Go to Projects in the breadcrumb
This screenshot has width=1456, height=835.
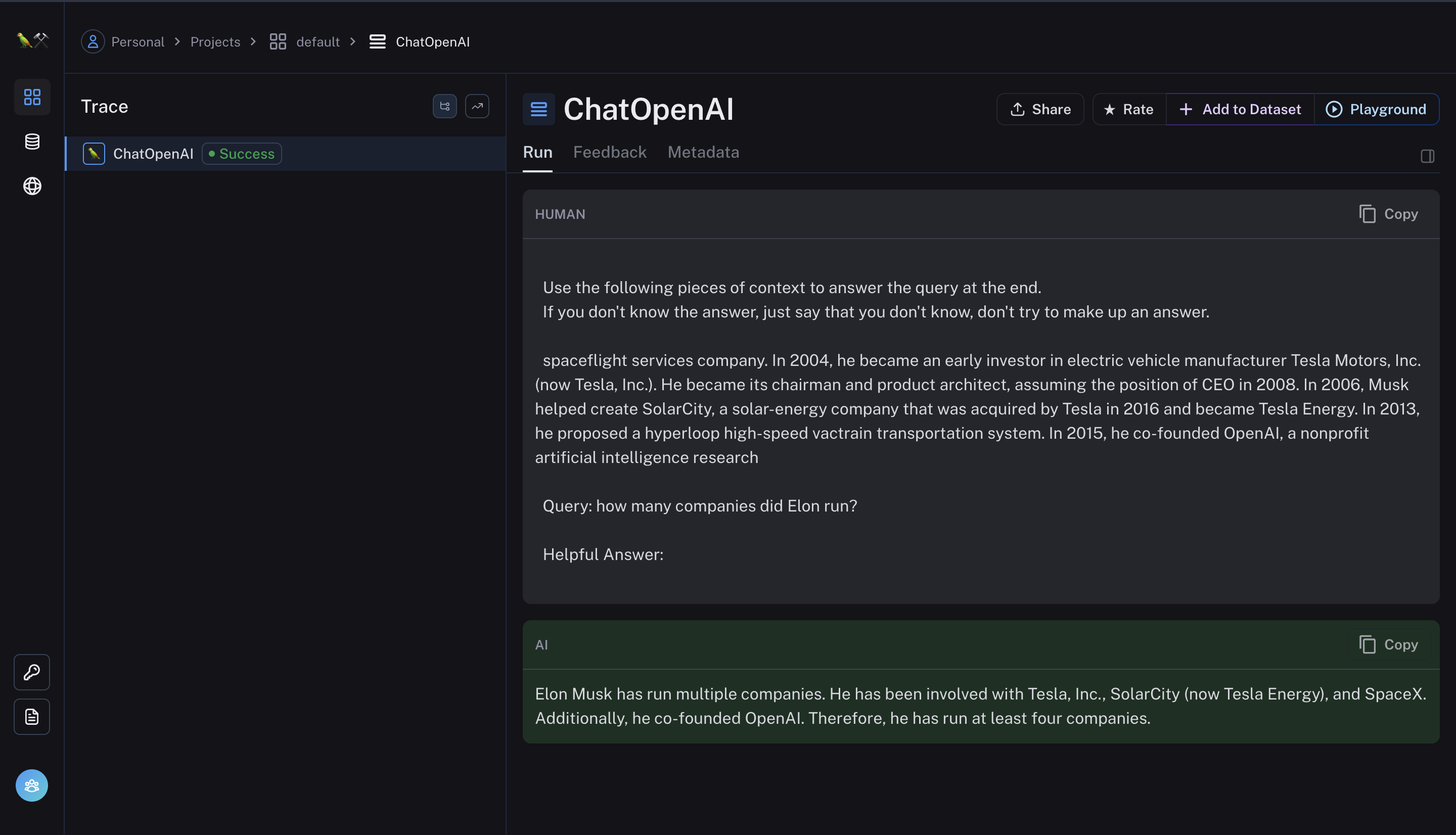pos(215,42)
